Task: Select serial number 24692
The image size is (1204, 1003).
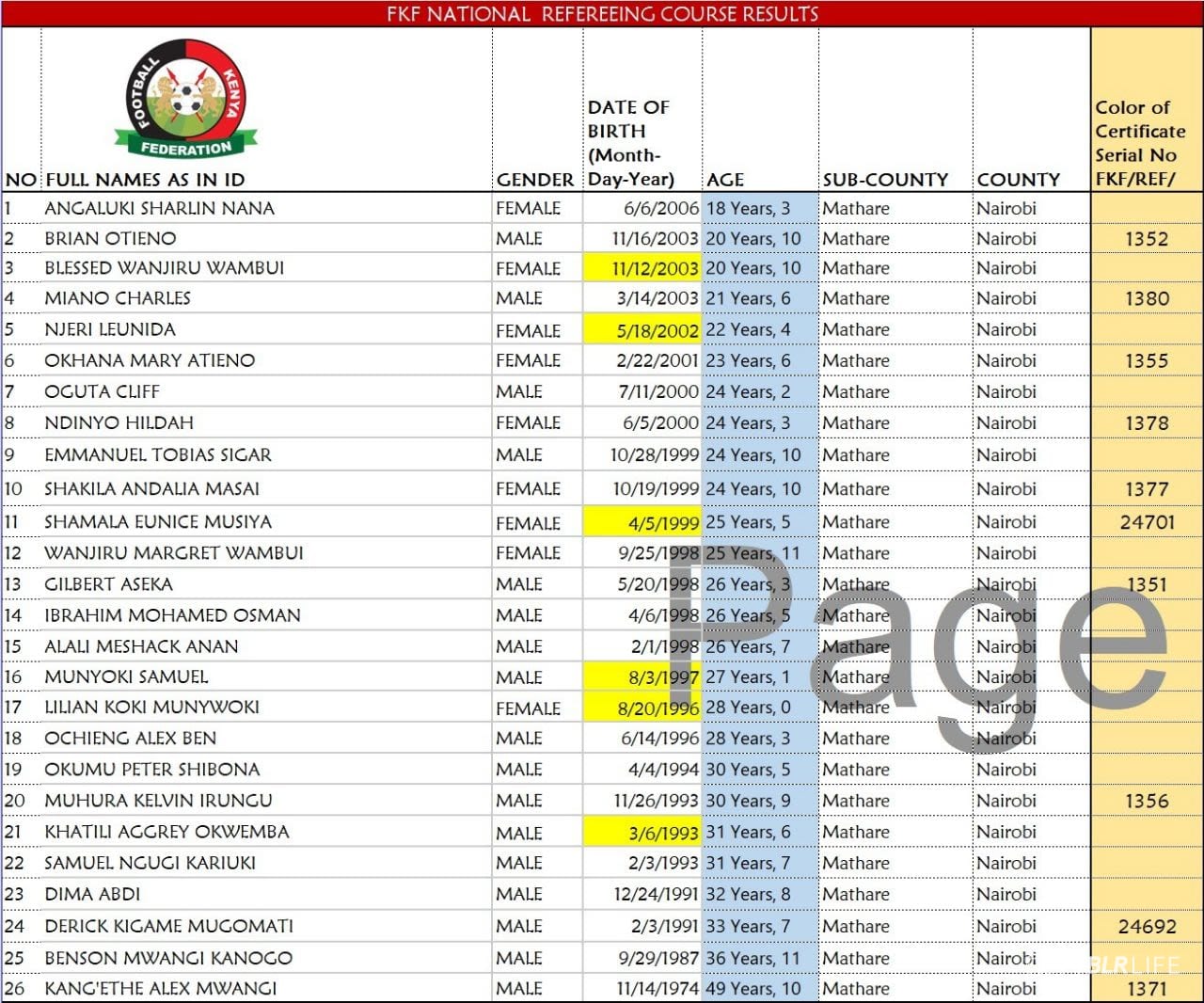Action: (x=1147, y=927)
